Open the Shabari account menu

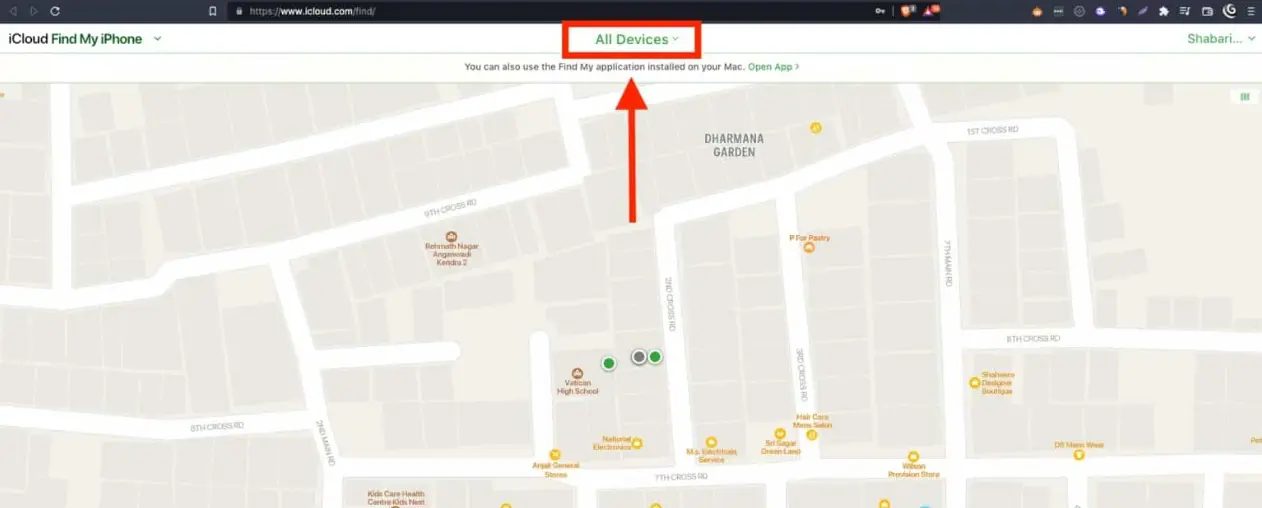[1221, 39]
